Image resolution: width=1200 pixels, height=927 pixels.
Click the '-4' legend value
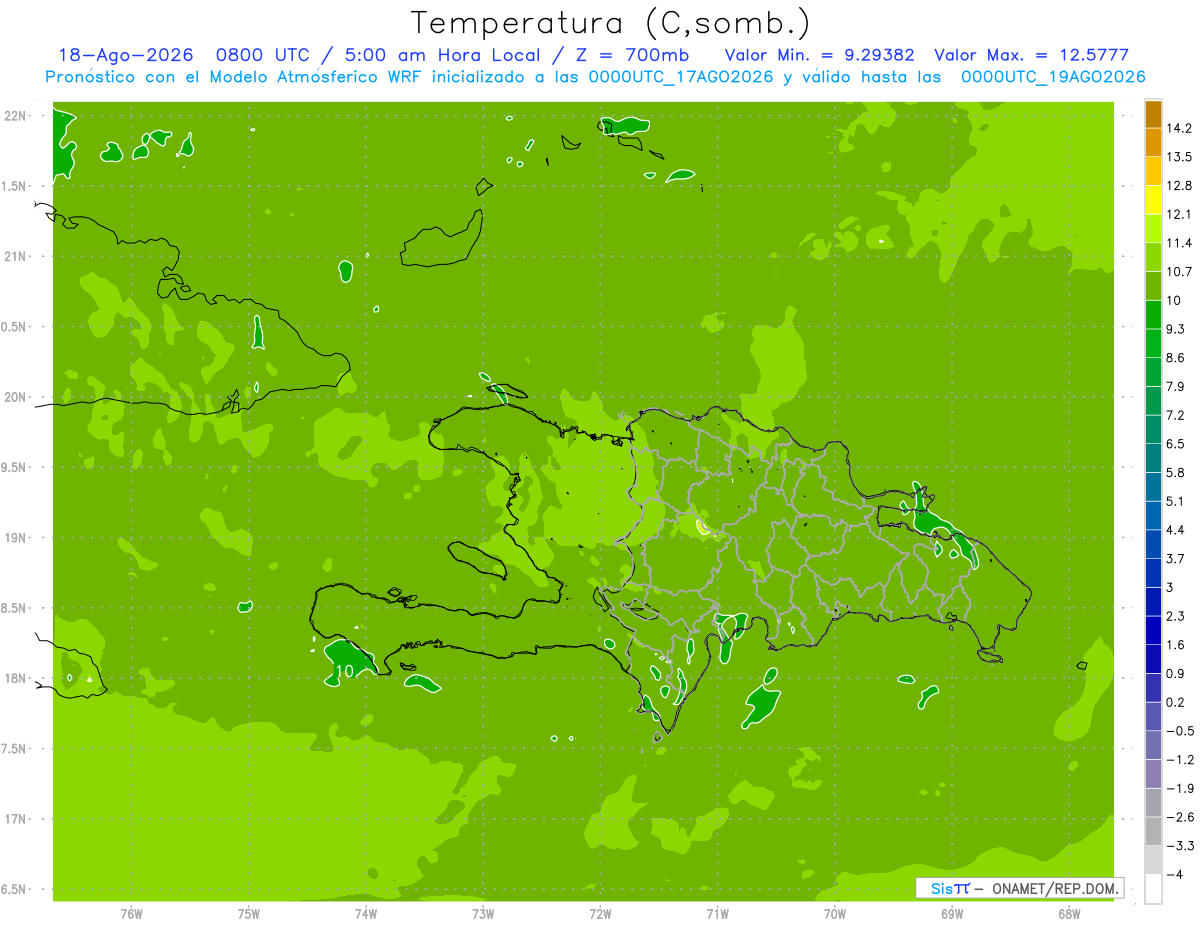1175,875
